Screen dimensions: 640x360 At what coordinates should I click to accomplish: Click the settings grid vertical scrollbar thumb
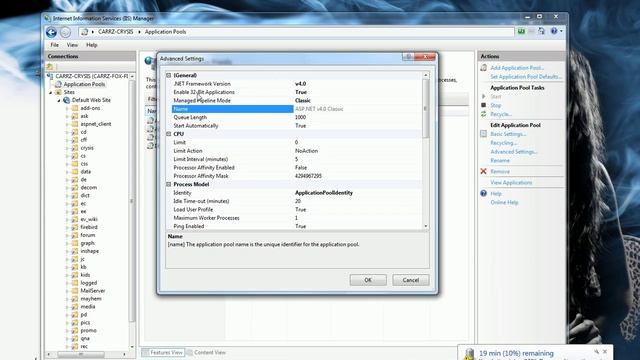tap(425, 109)
